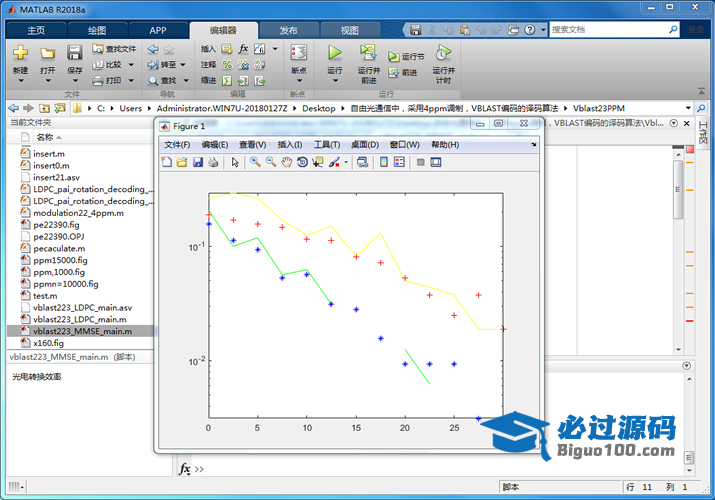Screen dimensions: 715x500
Task: Click the Rotate 3D tool in Figure toolbar
Action: tap(302, 162)
